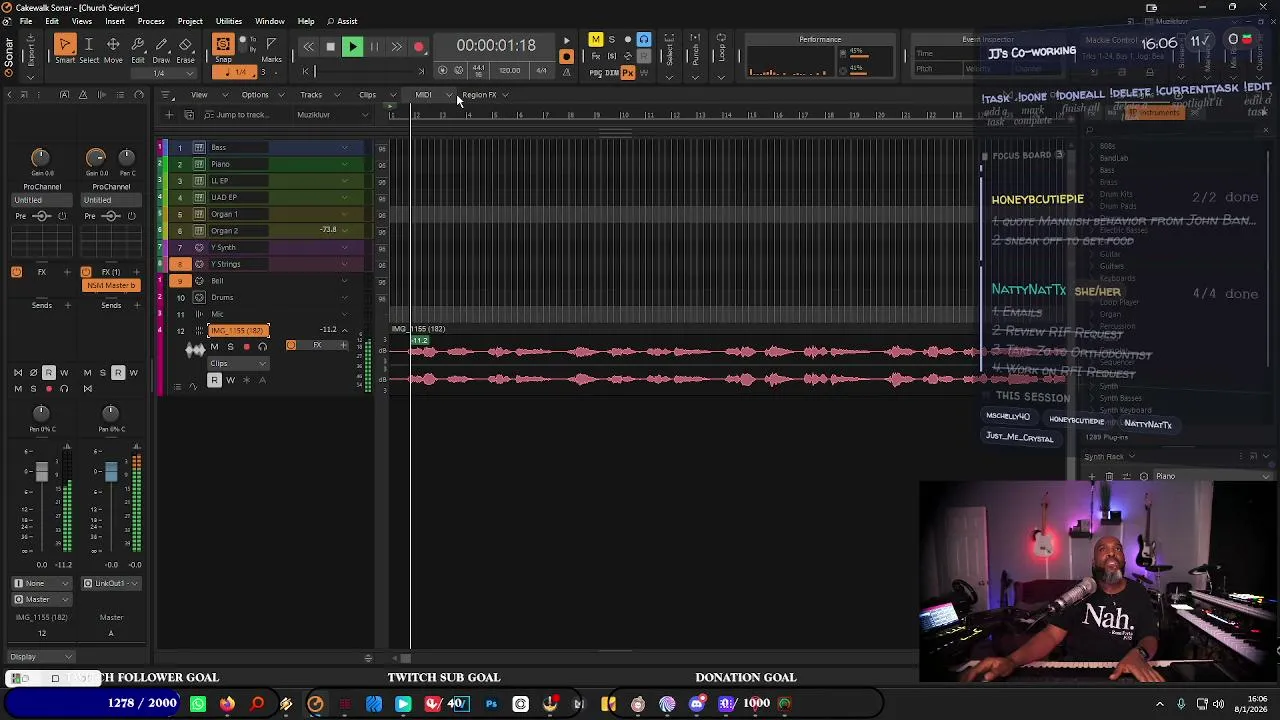The image size is (1280, 720).
Task: Select the Smart tool
Action: (x=65, y=49)
